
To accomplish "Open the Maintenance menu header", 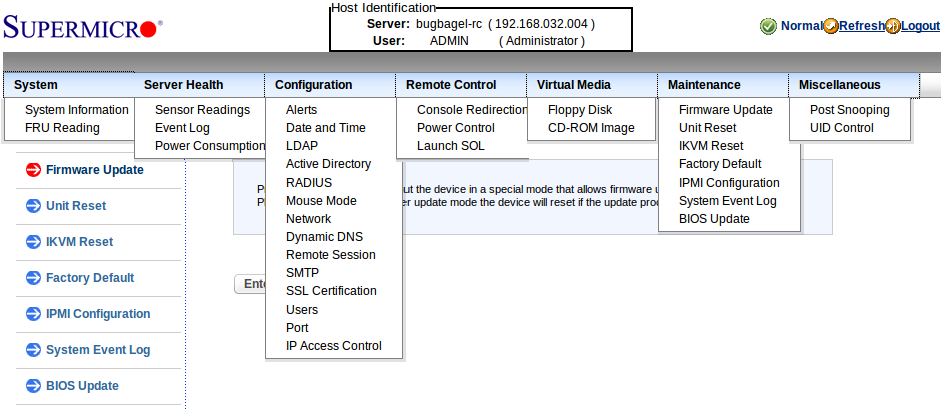I will pyautogui.click(x=704, y=85).
